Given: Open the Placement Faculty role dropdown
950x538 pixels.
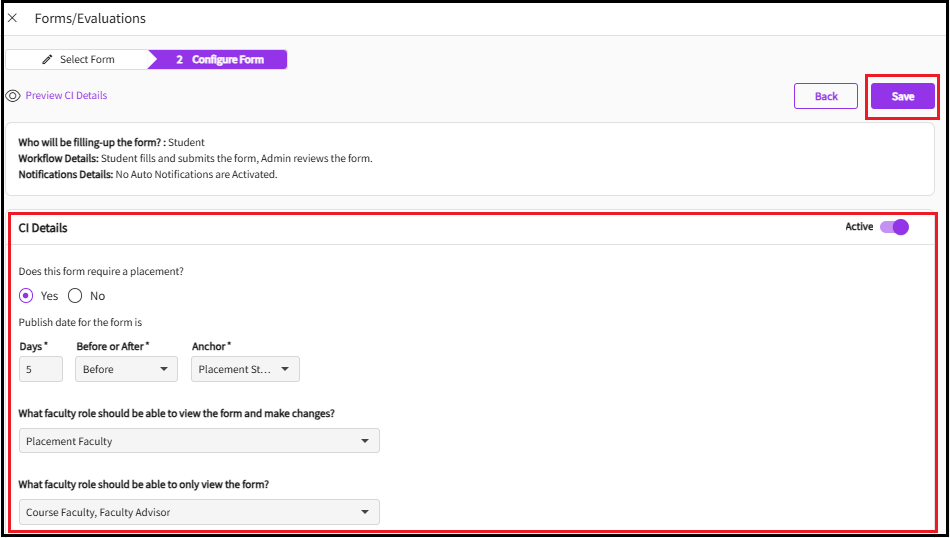Looking at the screenshot, I should pos(198,441).
